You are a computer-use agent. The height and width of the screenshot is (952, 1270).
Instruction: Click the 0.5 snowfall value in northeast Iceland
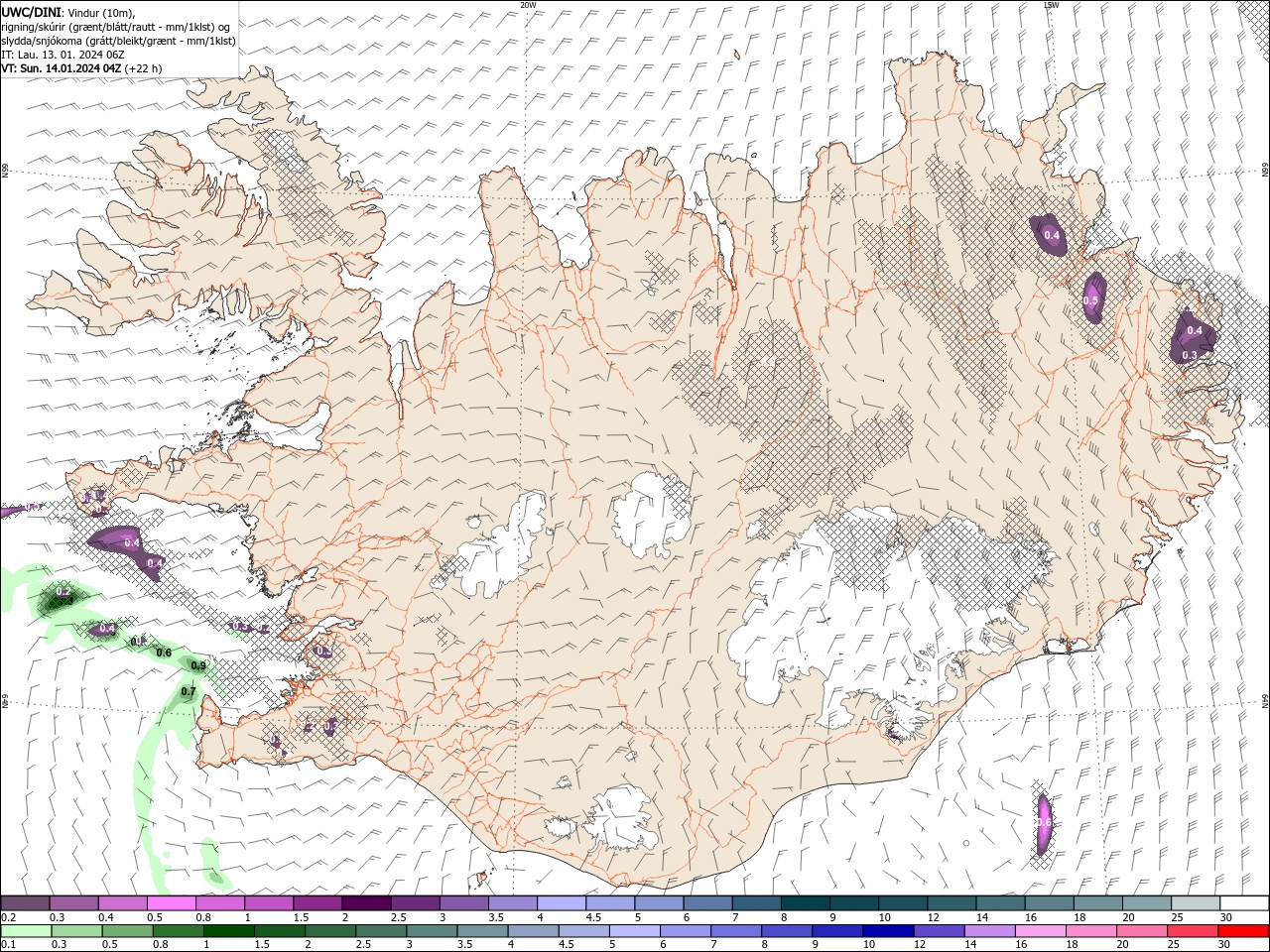[x=1090, y=300]
